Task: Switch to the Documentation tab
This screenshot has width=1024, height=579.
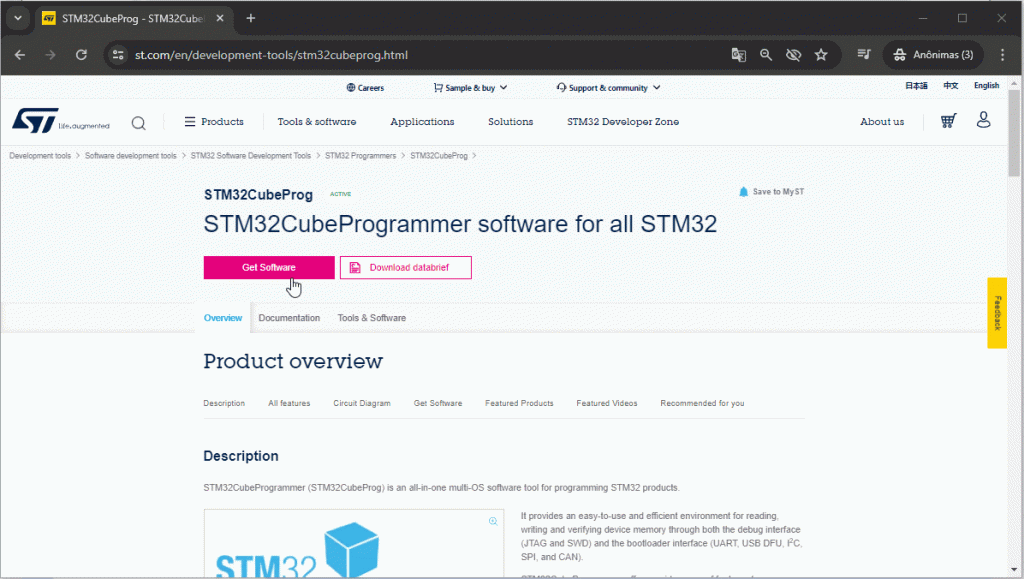Action: coord(289,317)
